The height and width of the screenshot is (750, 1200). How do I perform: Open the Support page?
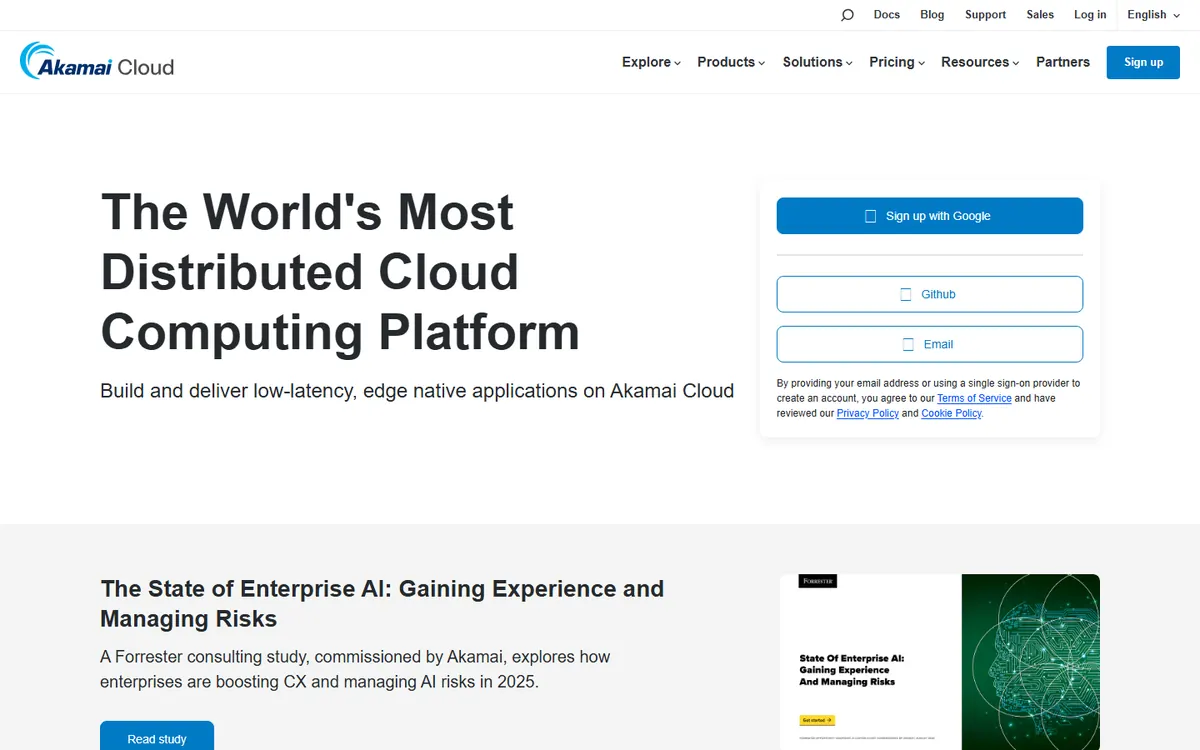[x=985, y=15]
